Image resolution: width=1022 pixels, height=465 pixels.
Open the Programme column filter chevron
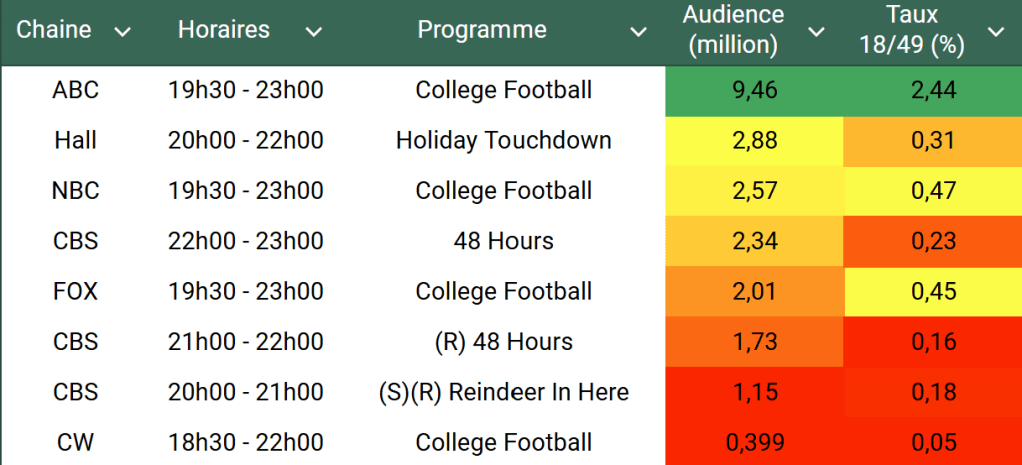click(x=638, y=32)
